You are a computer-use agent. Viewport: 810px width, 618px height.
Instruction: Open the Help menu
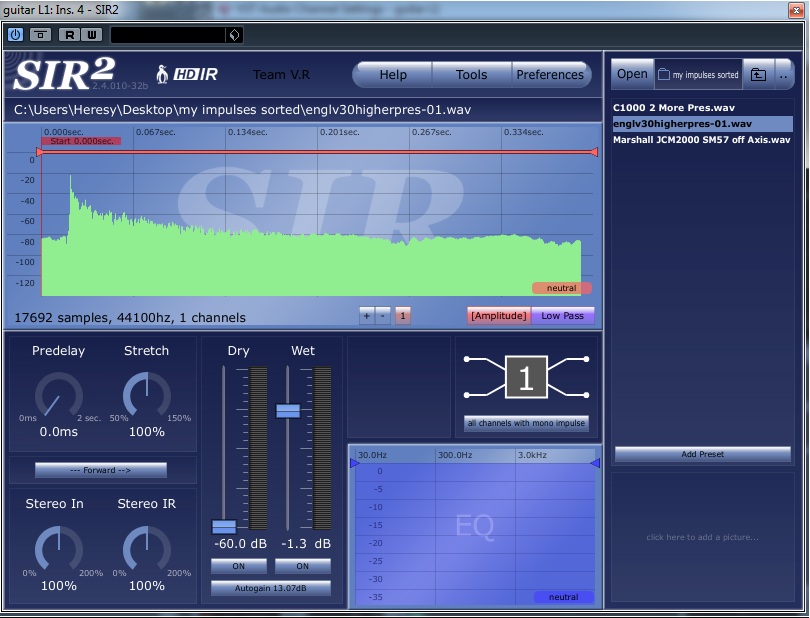393,75
